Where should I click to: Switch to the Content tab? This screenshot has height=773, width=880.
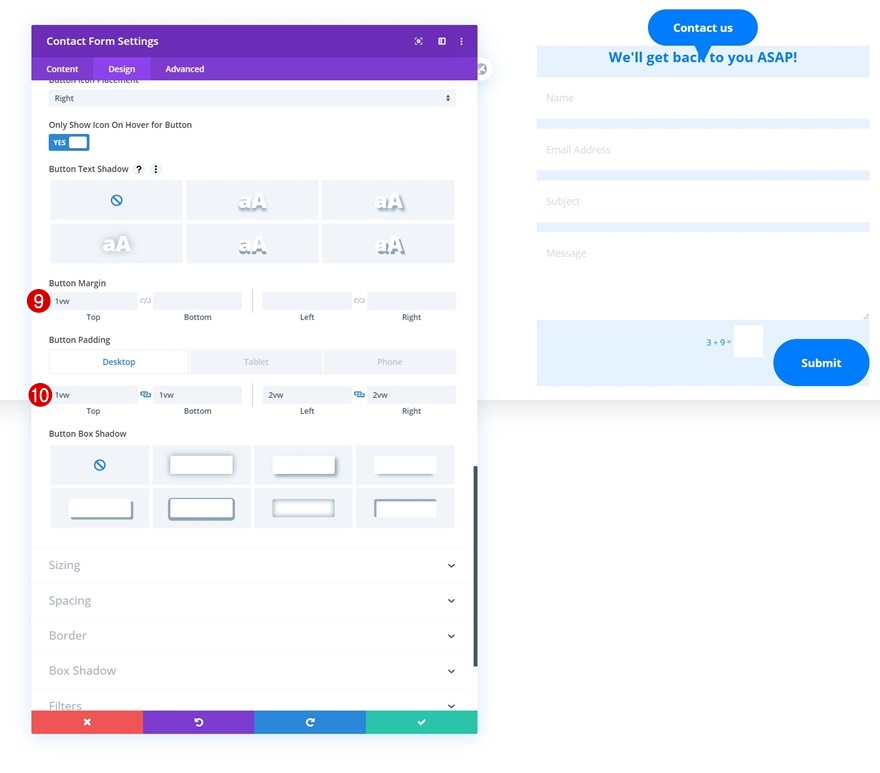tap(62, 68)
